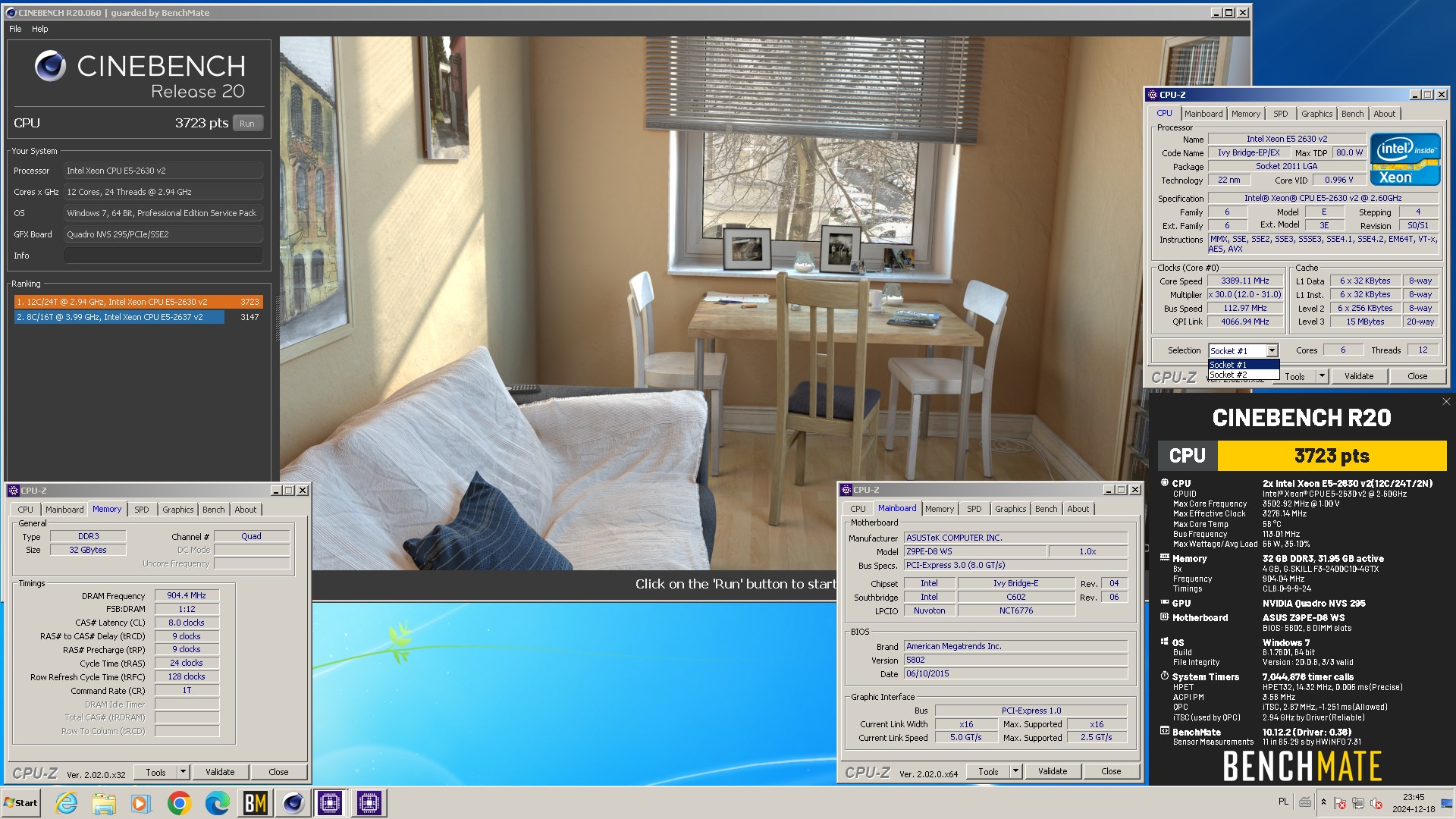Viewport: 1456px width, 819px height.
Task: Click Validate in Memory CPU-Z window
Action: click(x=220, y=772)
